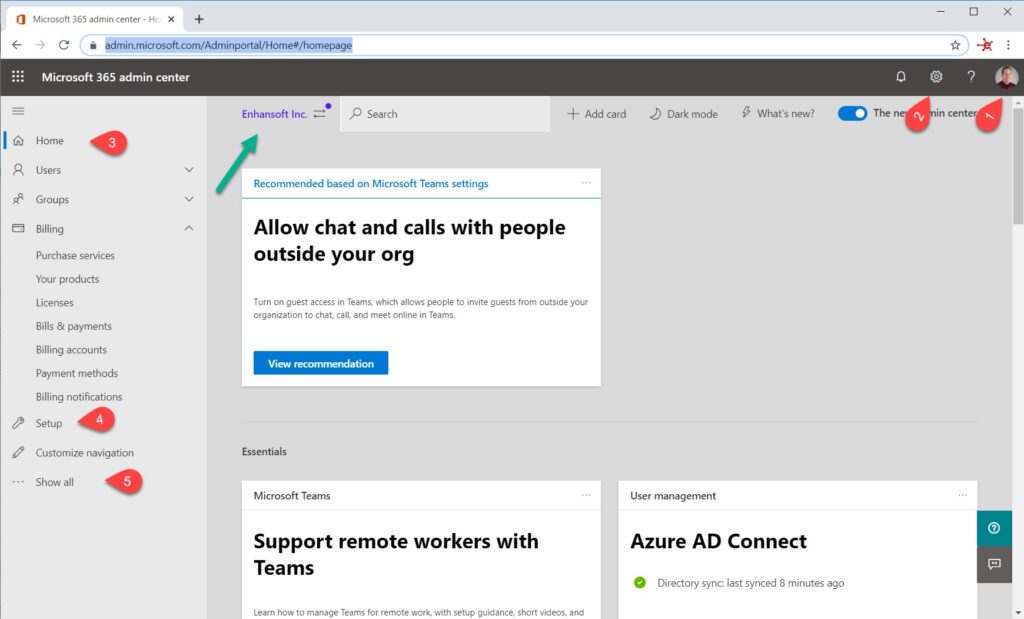Open Help via the question mark icon
Screen dimensions: 1024x619
click(969, 76)
